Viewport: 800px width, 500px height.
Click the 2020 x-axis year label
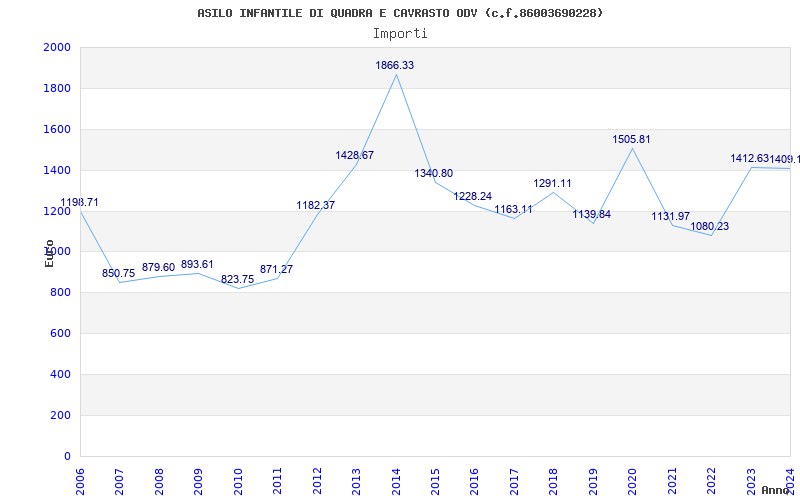coord(633,482)
